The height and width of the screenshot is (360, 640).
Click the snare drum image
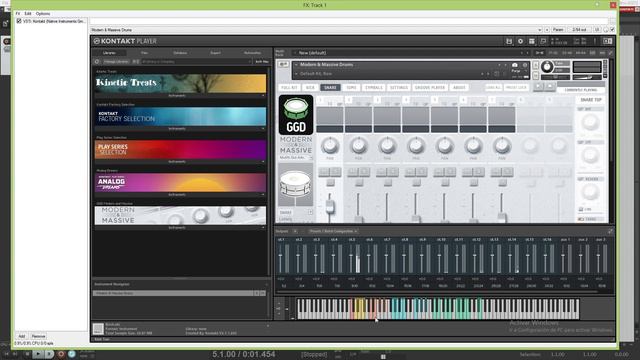[x=296, y=184]
